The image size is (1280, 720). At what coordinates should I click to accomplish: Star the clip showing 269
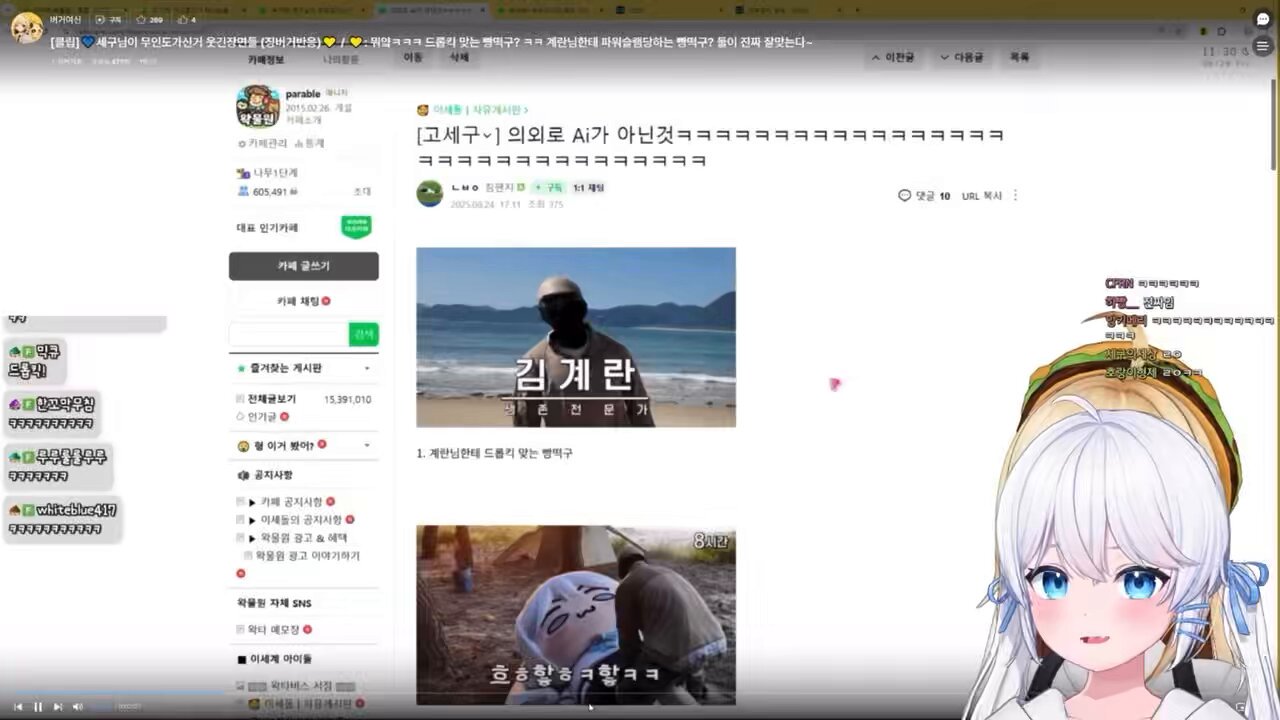click(149, 19)
